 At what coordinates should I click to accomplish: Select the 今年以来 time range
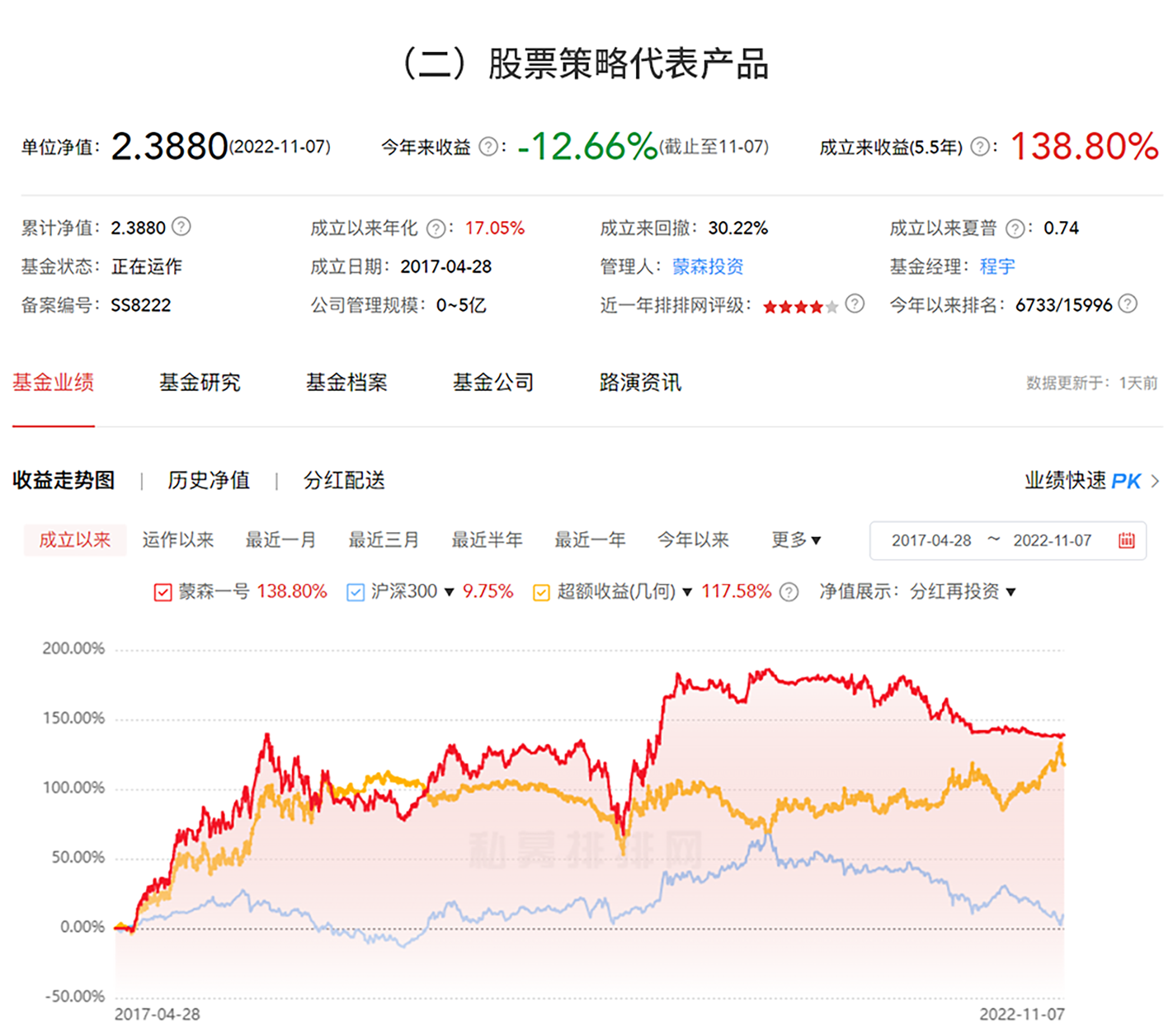pos(693,540)
